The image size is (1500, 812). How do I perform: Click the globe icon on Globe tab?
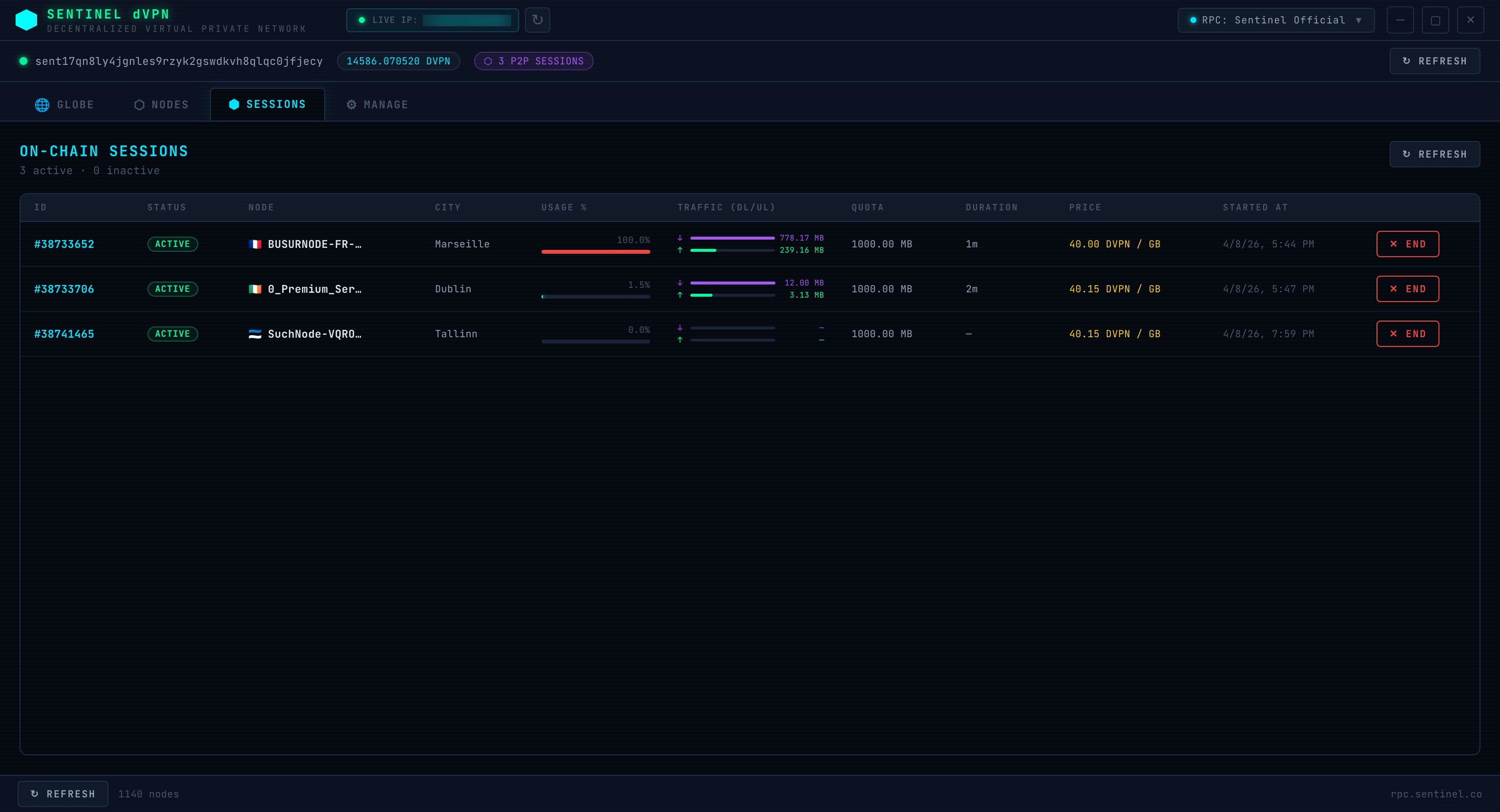(x=42, y=105)
